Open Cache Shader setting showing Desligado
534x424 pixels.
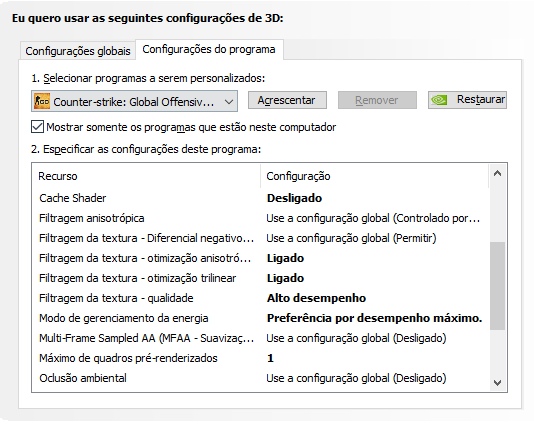pos(294,198)
